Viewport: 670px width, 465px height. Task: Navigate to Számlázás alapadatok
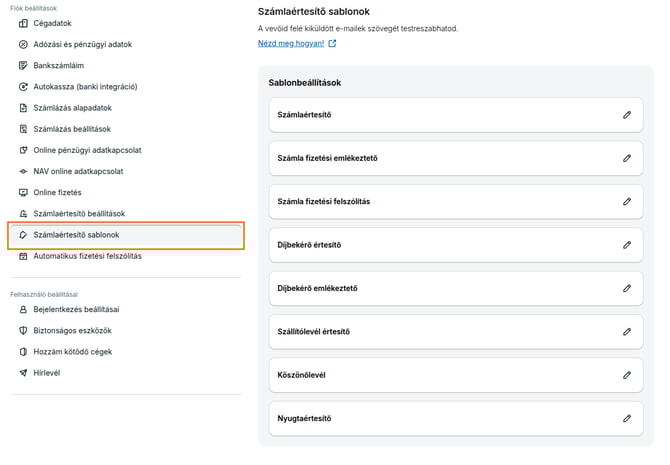72,108
